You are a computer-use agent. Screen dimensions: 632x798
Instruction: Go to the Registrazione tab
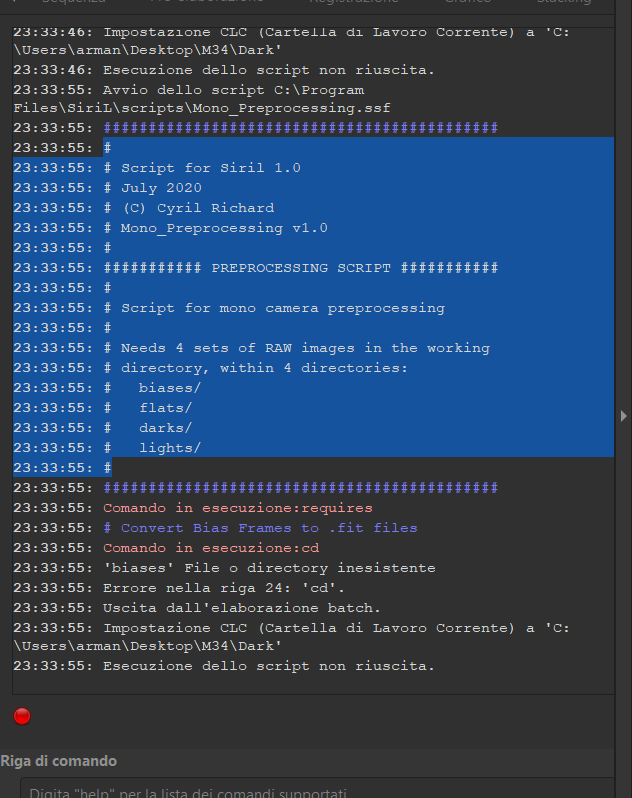pos(353,3)
